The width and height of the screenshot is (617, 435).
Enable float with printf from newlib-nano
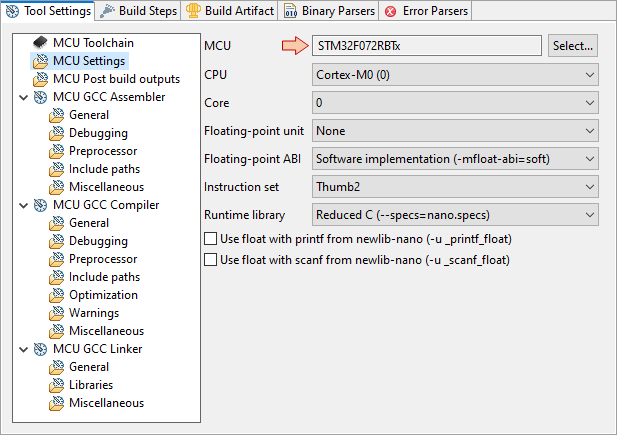211,239
